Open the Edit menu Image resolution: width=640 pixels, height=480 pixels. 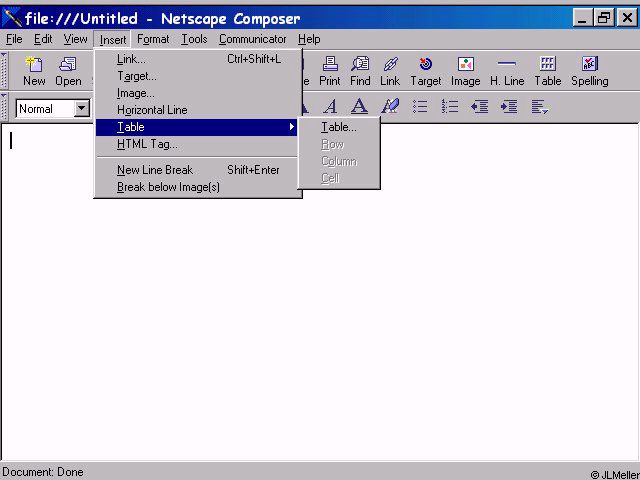43,39
